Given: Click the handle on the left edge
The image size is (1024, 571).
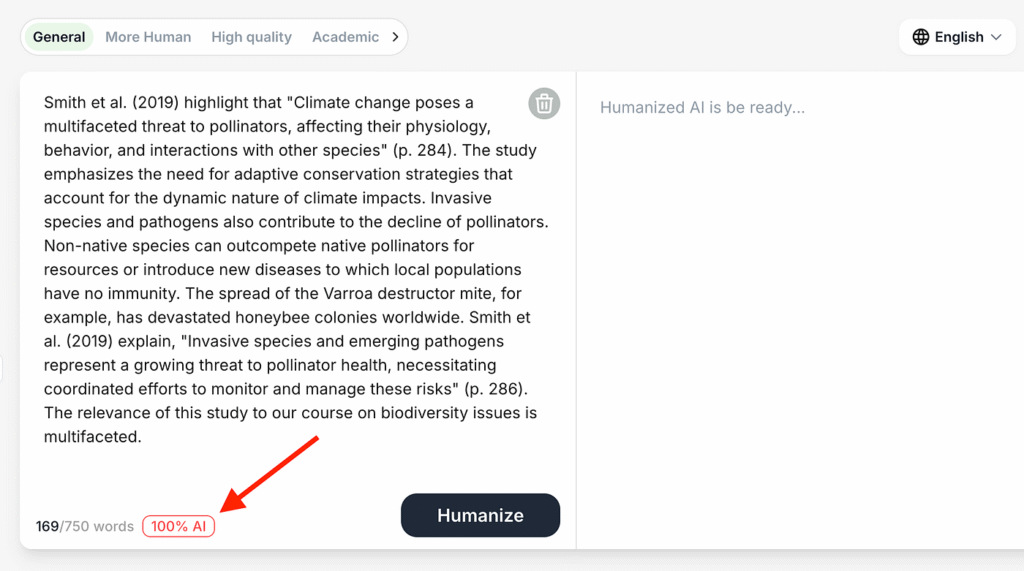Looking at the screenshot, I should [x=1, y=369].
